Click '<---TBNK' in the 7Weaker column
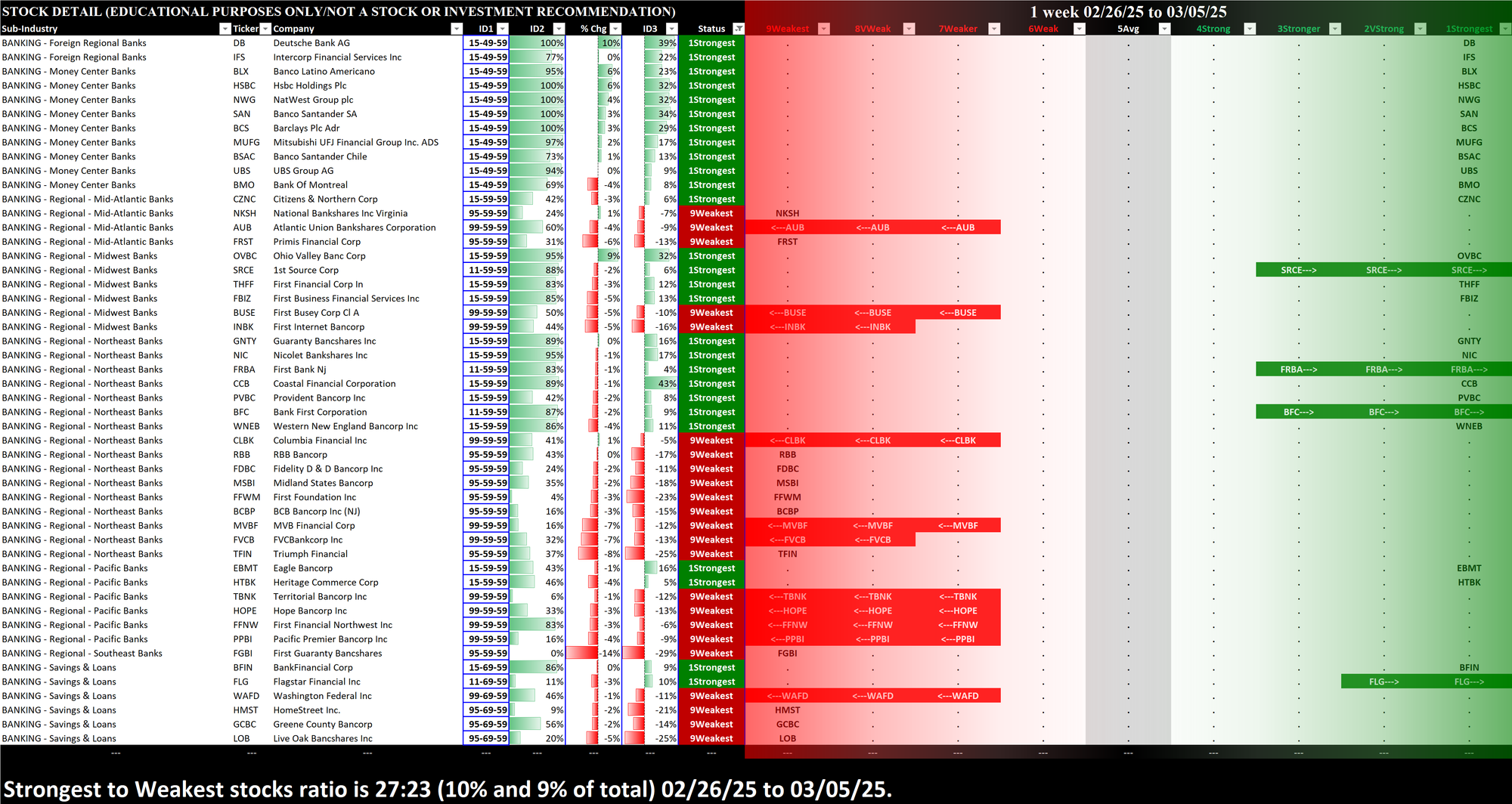 coord(958,597)
